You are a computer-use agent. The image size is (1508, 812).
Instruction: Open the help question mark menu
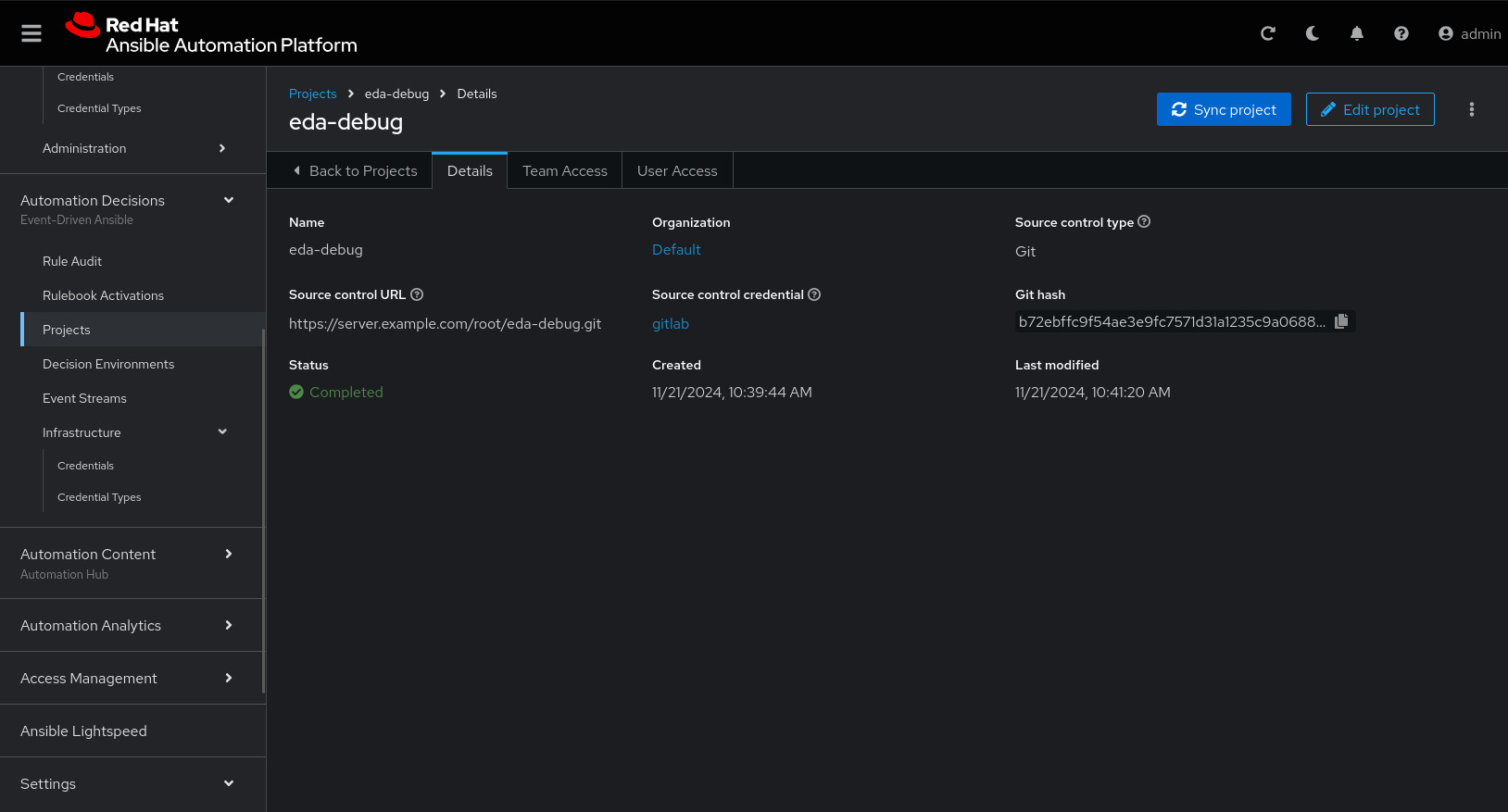pyautogui.click(x=1401, y=33)
